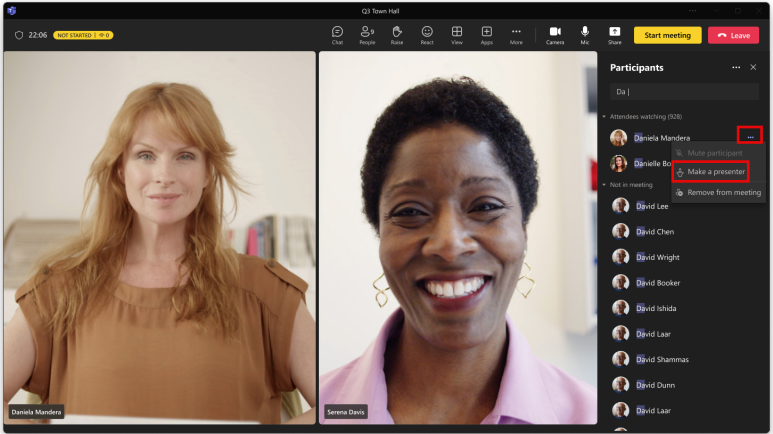This screenshot has width=773, height=434.
Task: Click the Start meeting button
Action: click(x=667, y=35)
